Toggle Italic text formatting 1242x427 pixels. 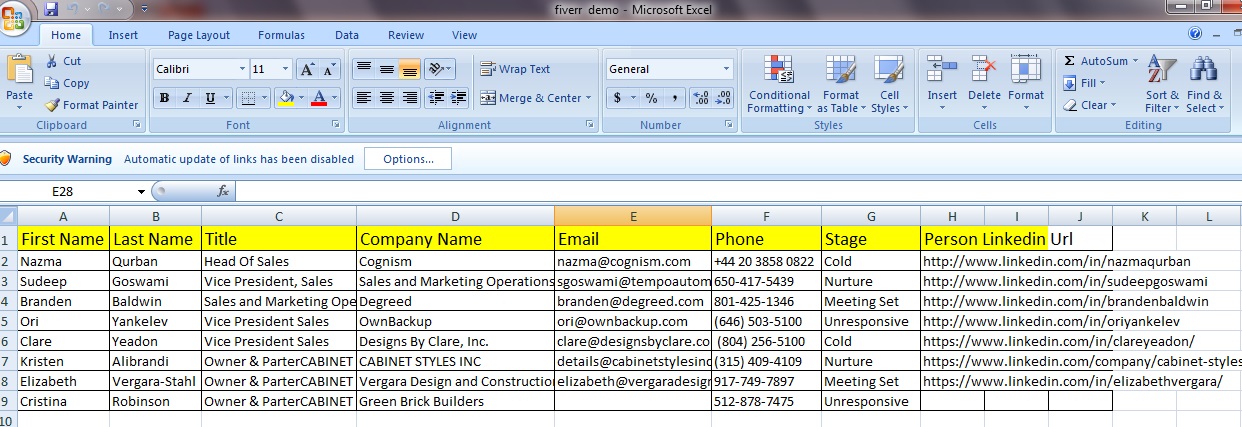click(187, 98)
